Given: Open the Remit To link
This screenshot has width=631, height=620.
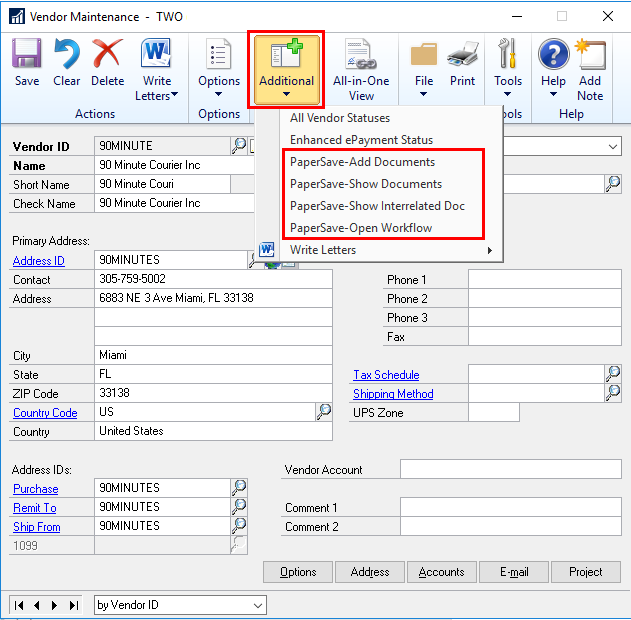Looking at the screenshot, I should click(35, 508).
